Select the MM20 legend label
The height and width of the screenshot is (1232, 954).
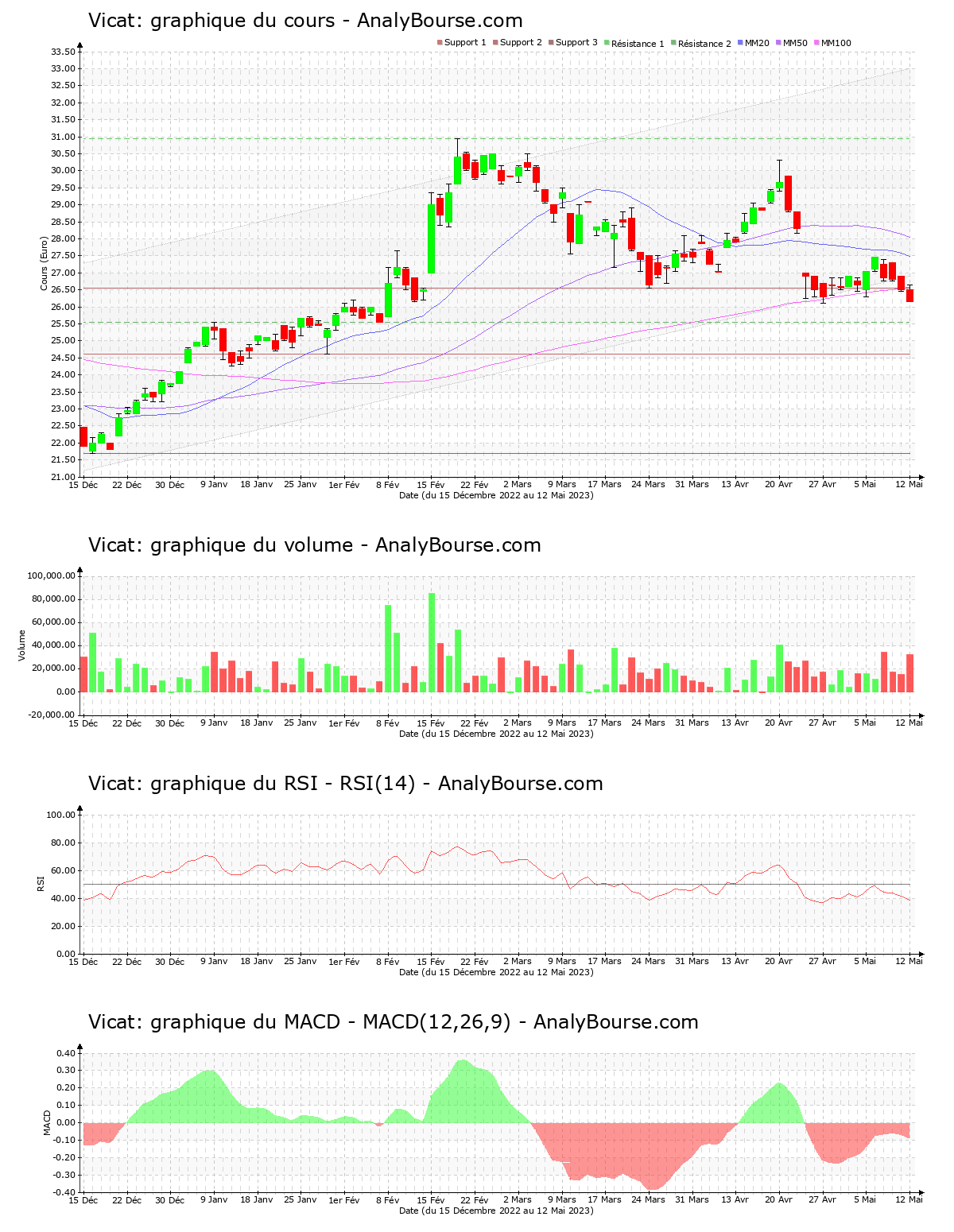click(x=757, y=43)
